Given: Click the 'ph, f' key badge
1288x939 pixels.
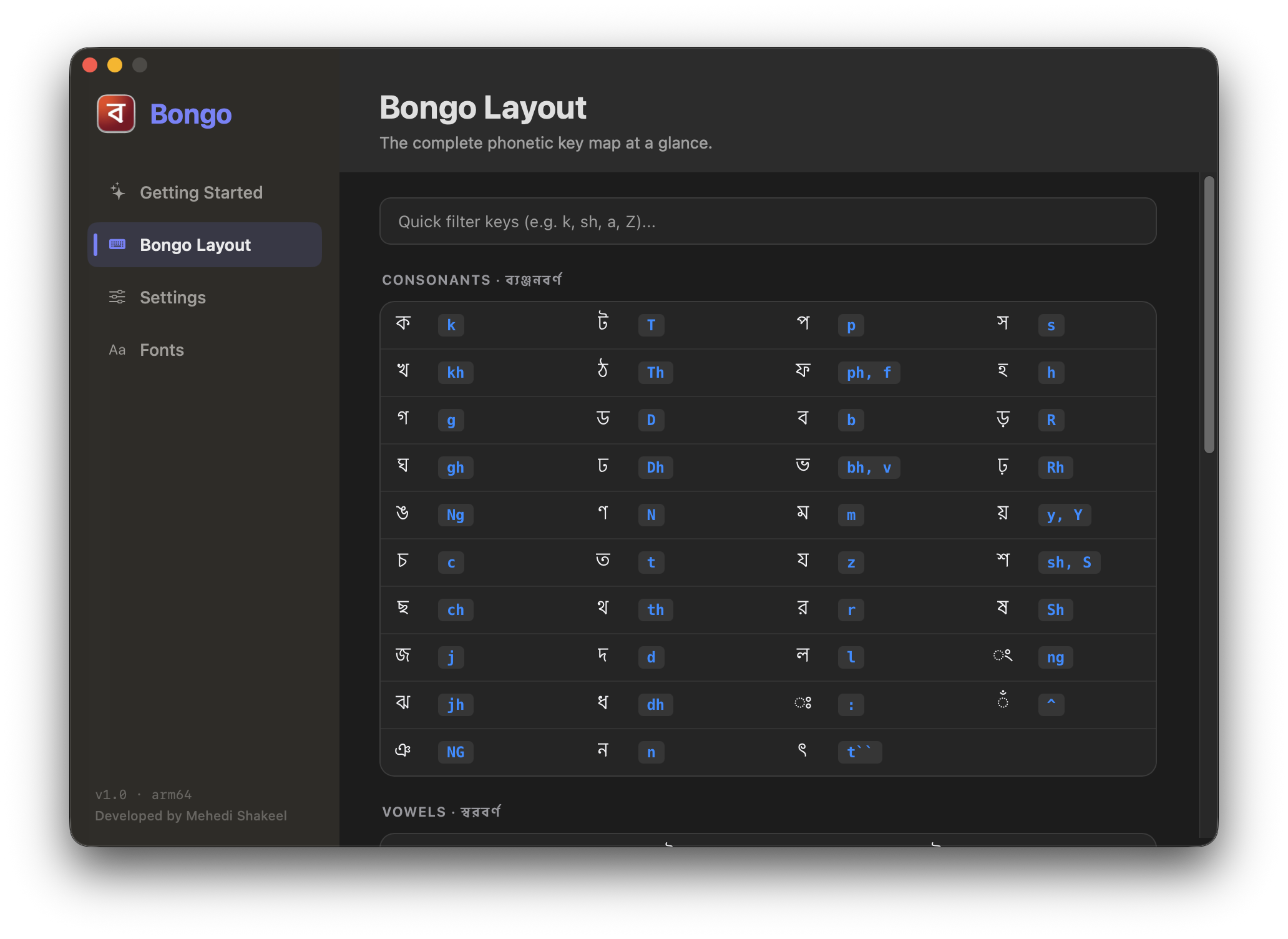Looking at the screenshot, I should point(869,373).
